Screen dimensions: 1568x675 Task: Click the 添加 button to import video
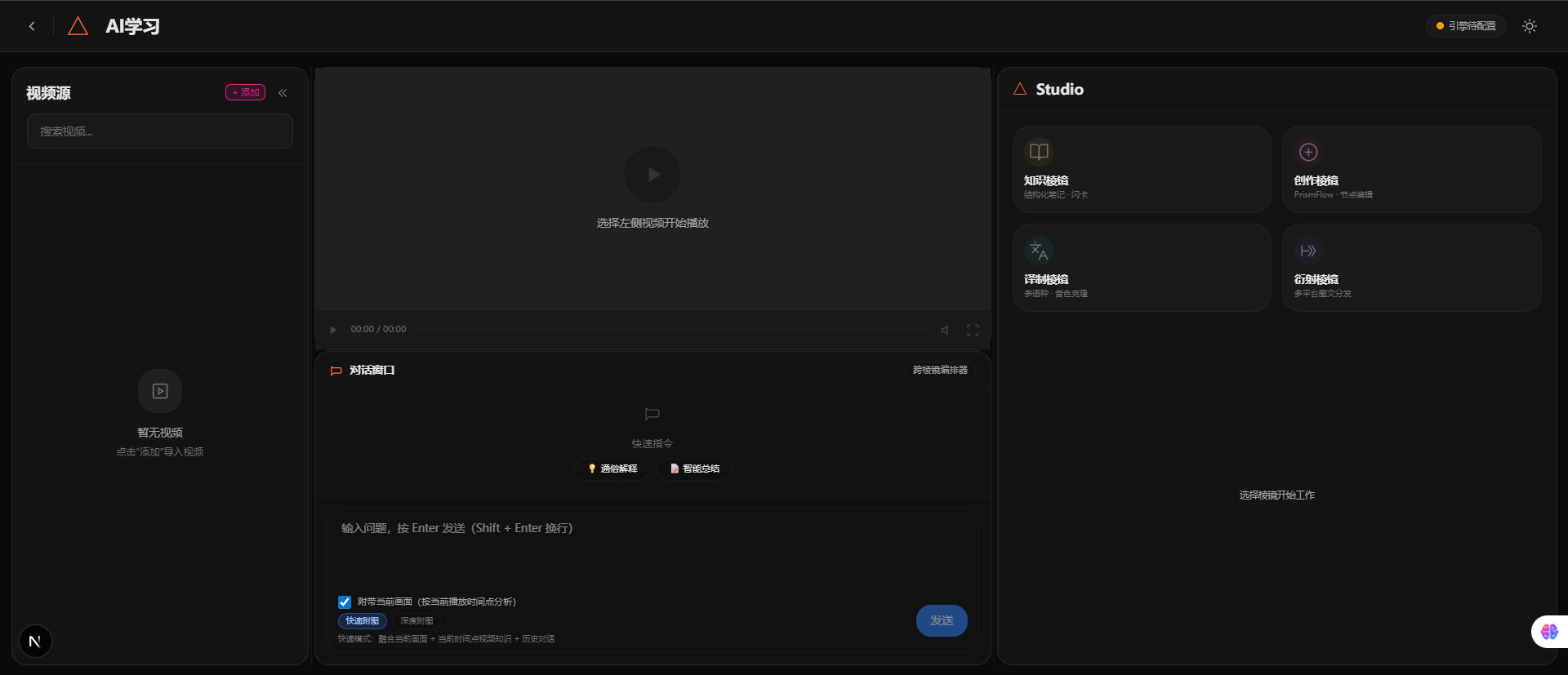[x=245, y=93]
